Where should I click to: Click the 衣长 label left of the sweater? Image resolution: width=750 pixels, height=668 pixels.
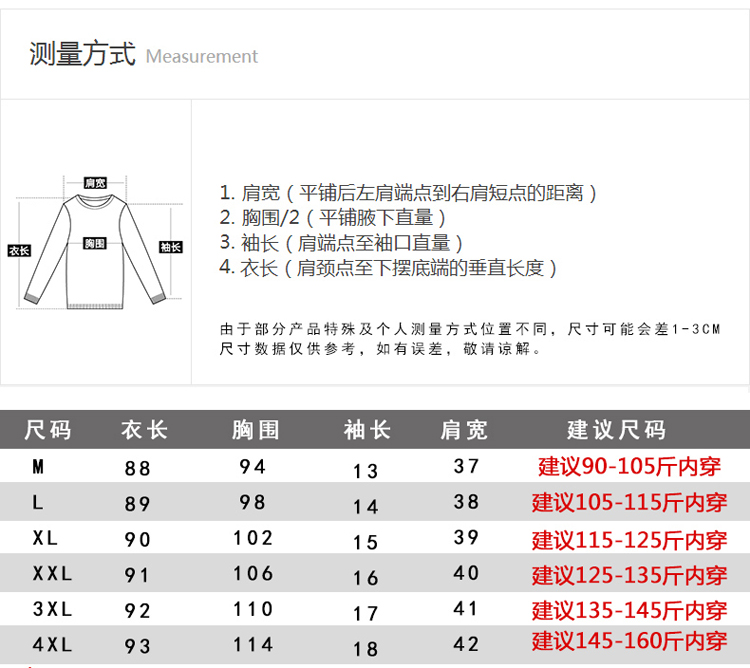click(x=19, y=250)
